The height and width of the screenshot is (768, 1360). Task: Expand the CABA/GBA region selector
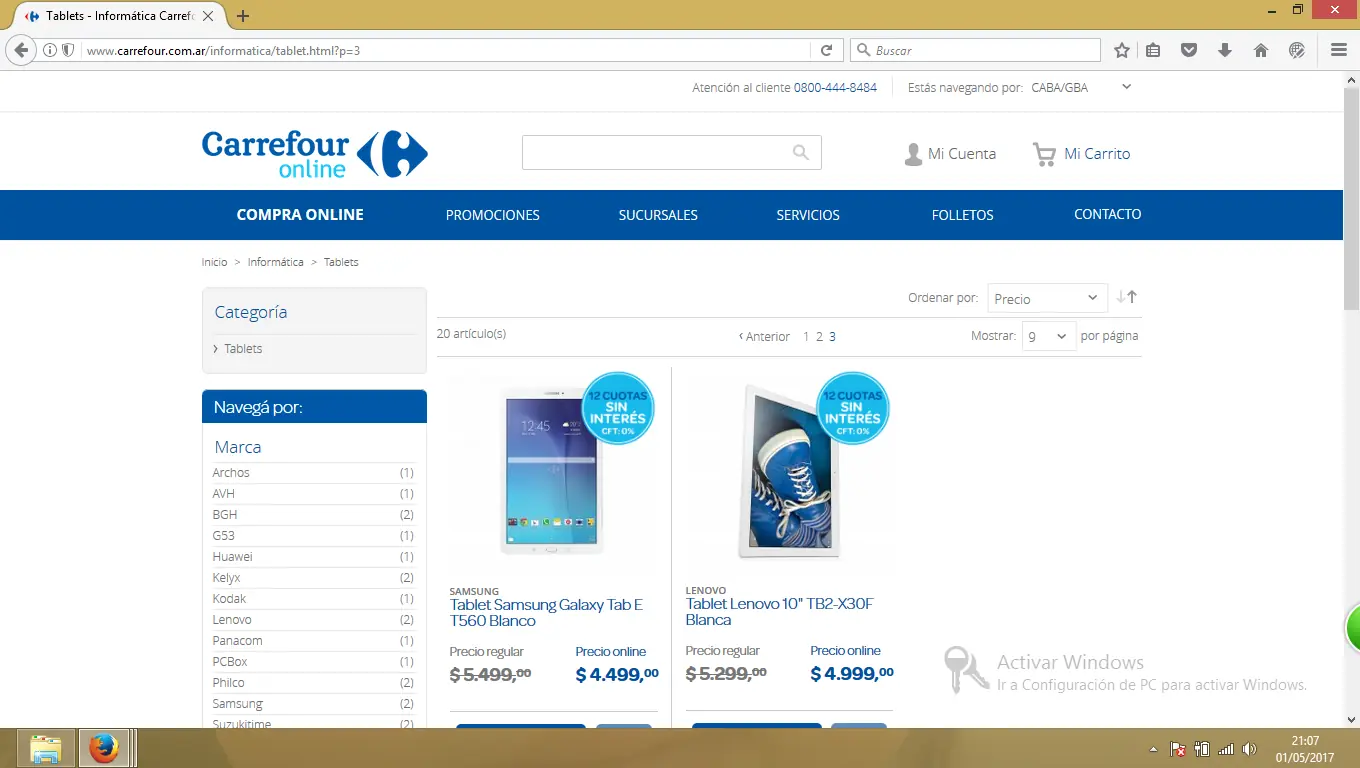tap(1081, 87)
